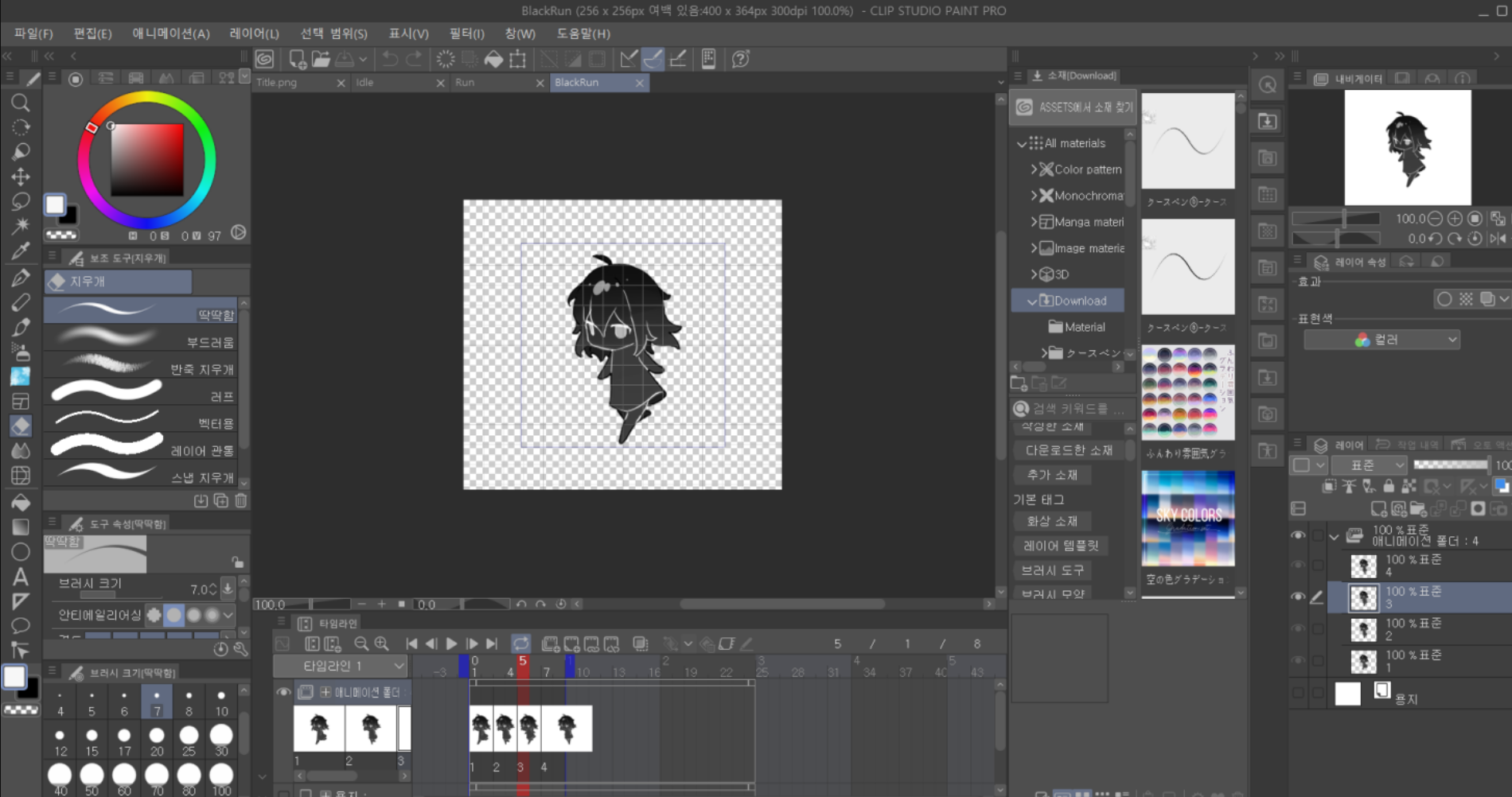Viewport: 1512px width, 797px height.
Task: Select the Eyedropper tool
Action: [x=21, y=251]
